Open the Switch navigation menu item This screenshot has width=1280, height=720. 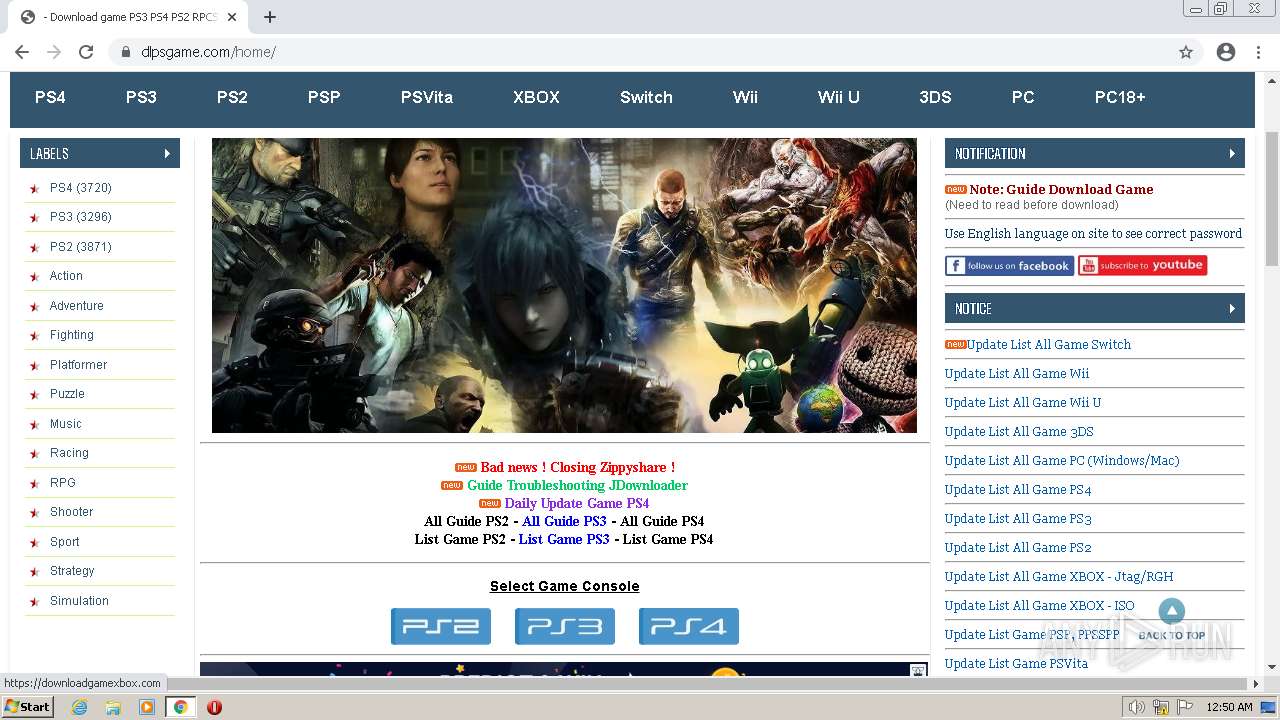tap(646, 97)
